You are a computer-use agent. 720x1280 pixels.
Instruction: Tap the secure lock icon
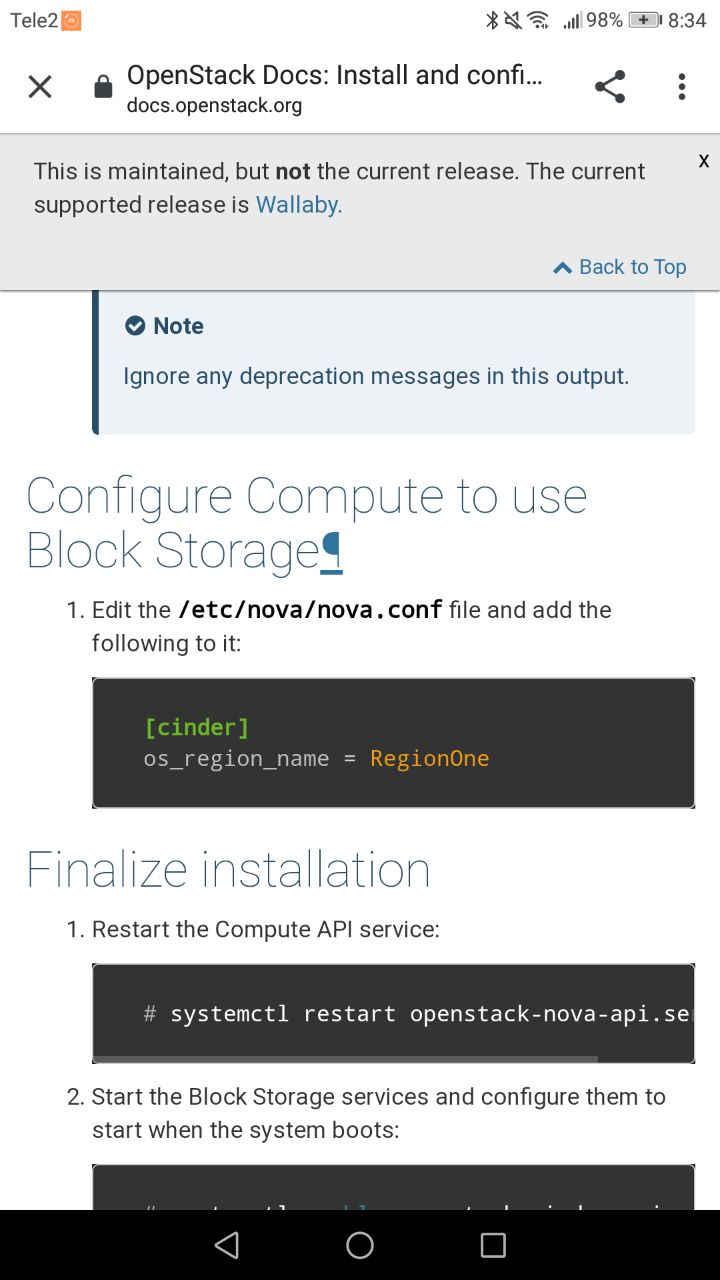[x=103, y=88]
